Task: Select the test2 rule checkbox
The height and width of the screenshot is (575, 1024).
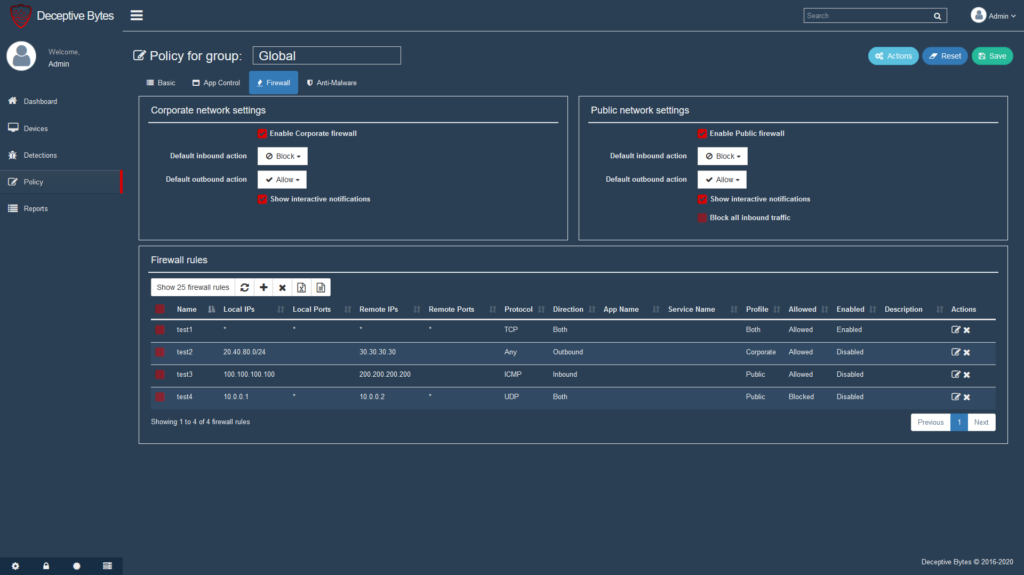Action: pos(160,352)
